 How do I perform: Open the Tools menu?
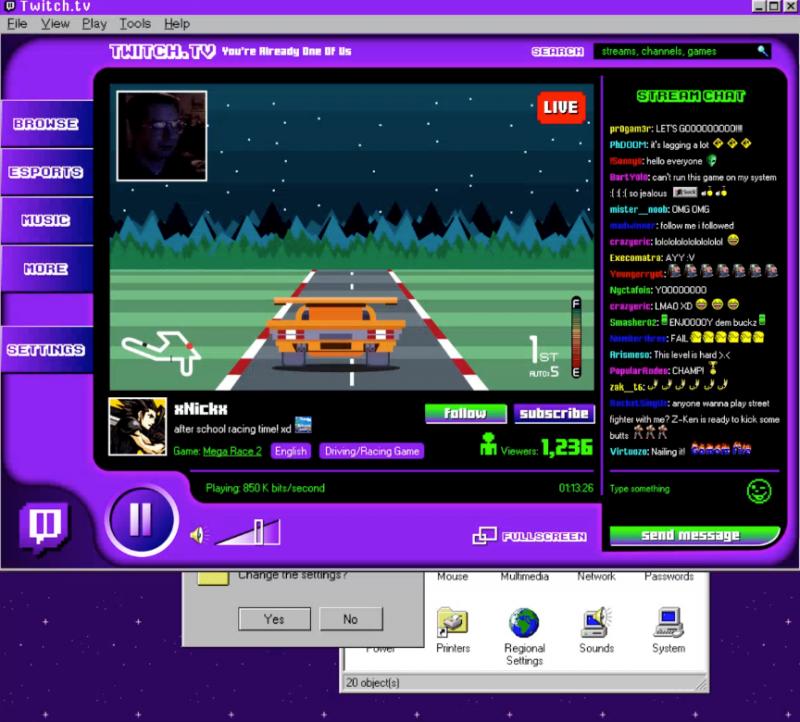(x=135, y=23)
